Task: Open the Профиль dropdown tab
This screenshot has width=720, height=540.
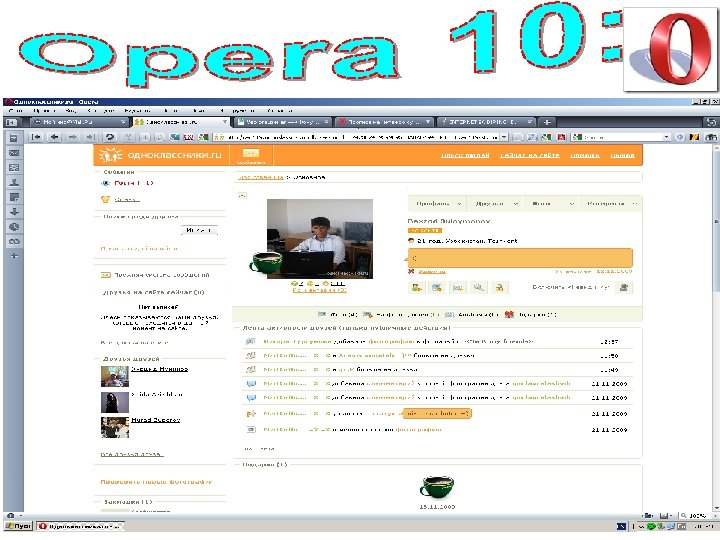Action: 437,203
